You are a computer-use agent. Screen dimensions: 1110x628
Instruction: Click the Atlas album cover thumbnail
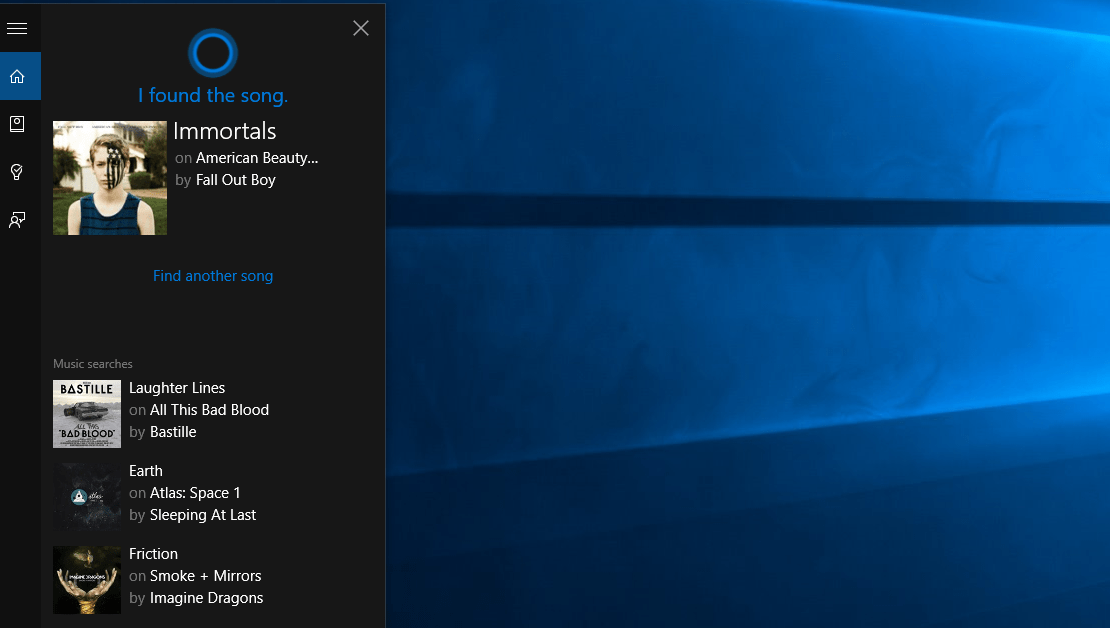87,496
